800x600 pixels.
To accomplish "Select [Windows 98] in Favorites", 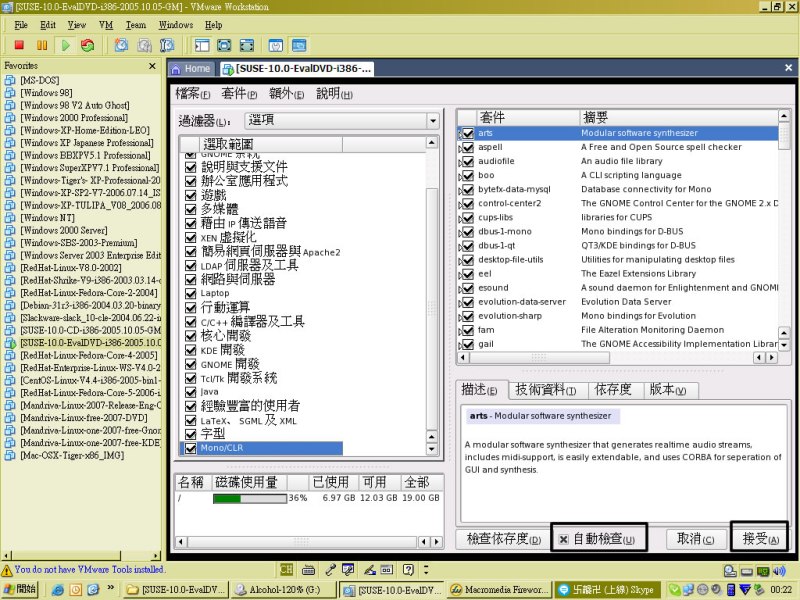I will click(46, 93).
